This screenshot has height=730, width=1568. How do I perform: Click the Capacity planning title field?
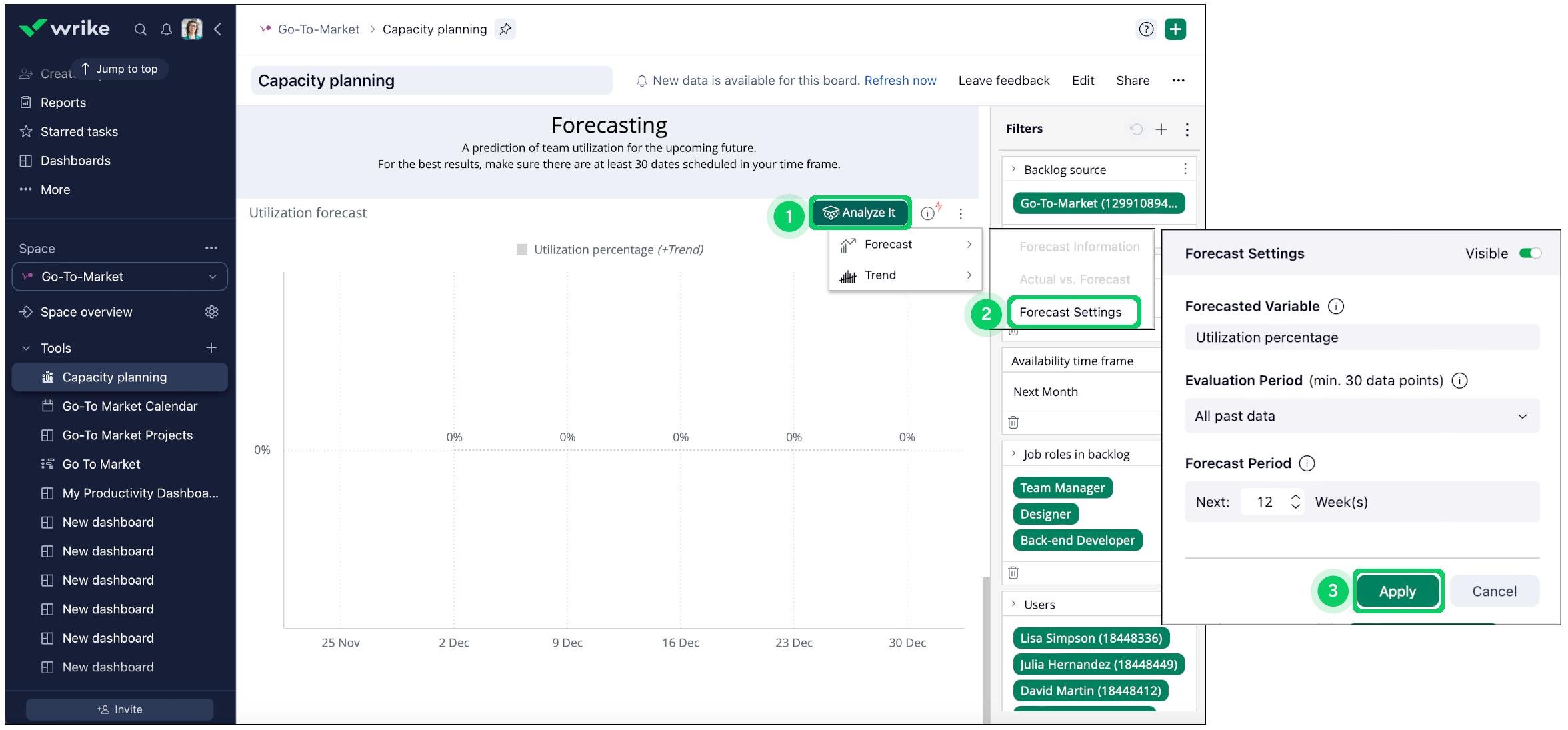[x=431, y=81]
